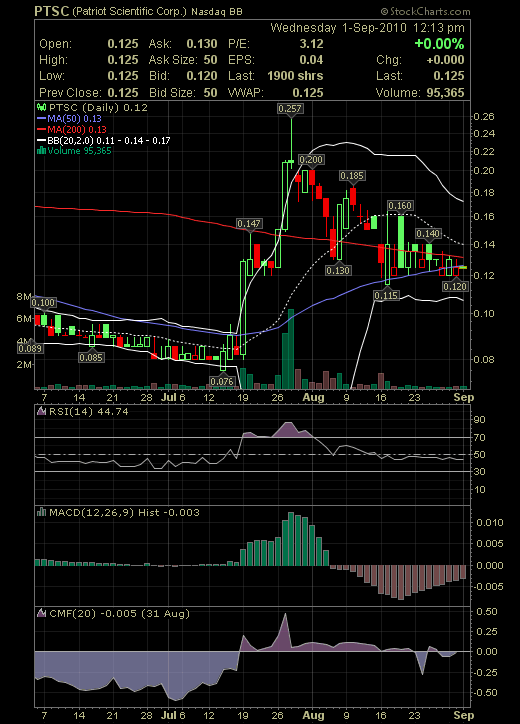Click the MACD(12,26,9) Hist -0.003 label
520x724 pixels.
point(124,513)
